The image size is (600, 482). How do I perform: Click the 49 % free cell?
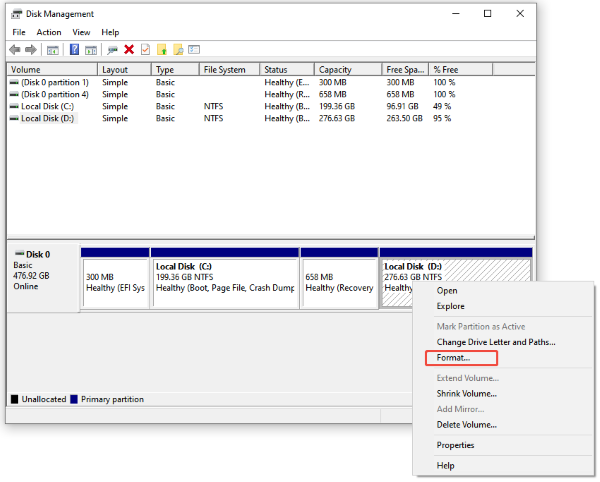442,107
